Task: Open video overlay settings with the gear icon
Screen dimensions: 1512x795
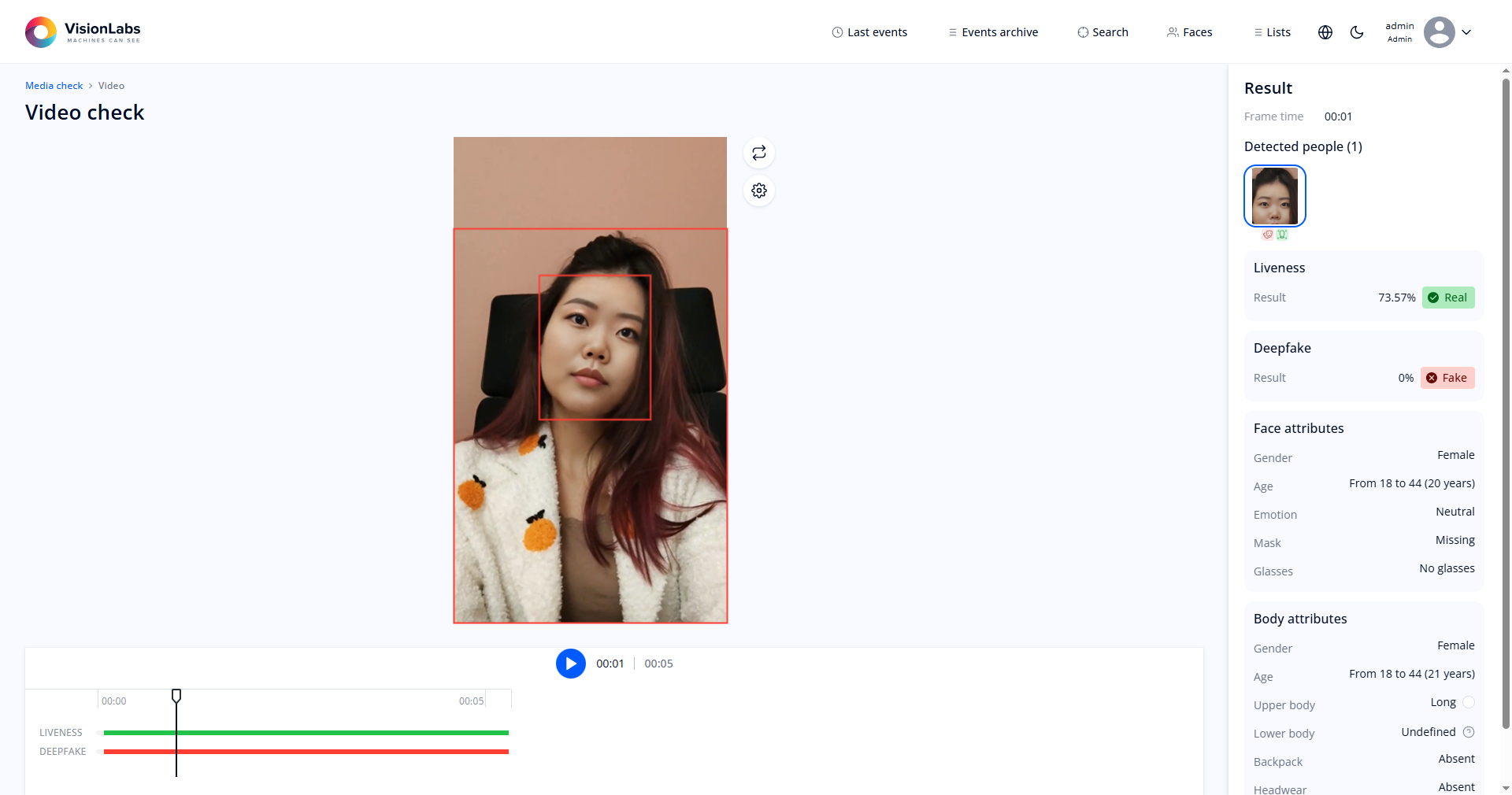Action: [758, 190]
